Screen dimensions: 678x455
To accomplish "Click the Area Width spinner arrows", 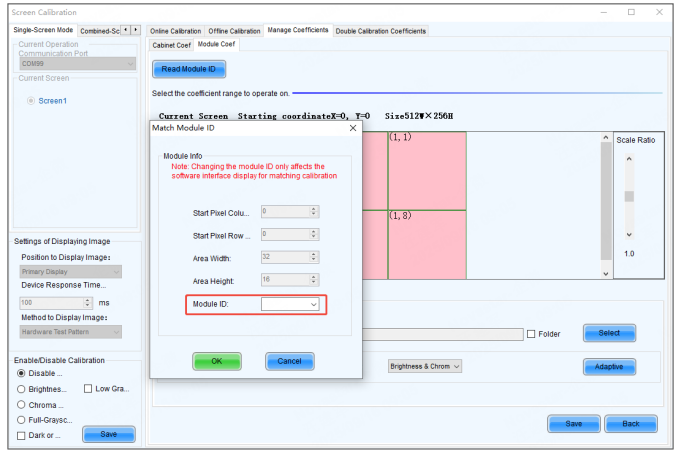I will coord(314,257).
